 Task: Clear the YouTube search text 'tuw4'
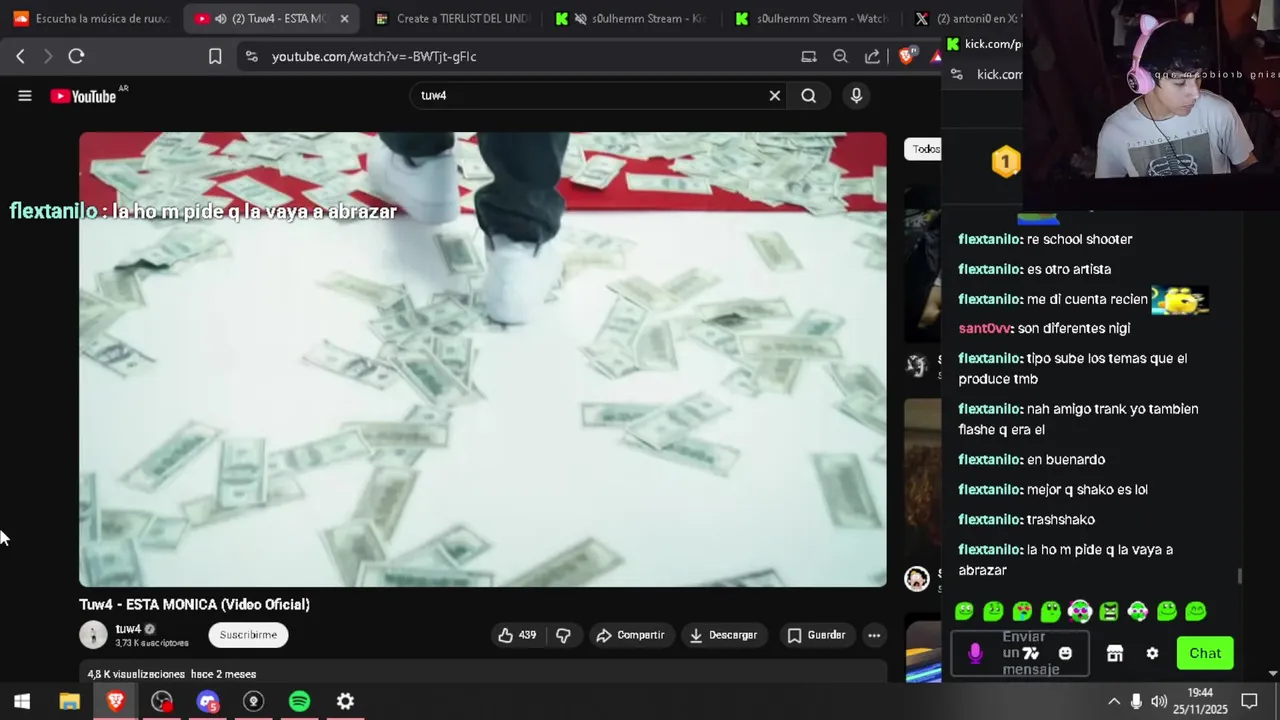click(774, 96)
